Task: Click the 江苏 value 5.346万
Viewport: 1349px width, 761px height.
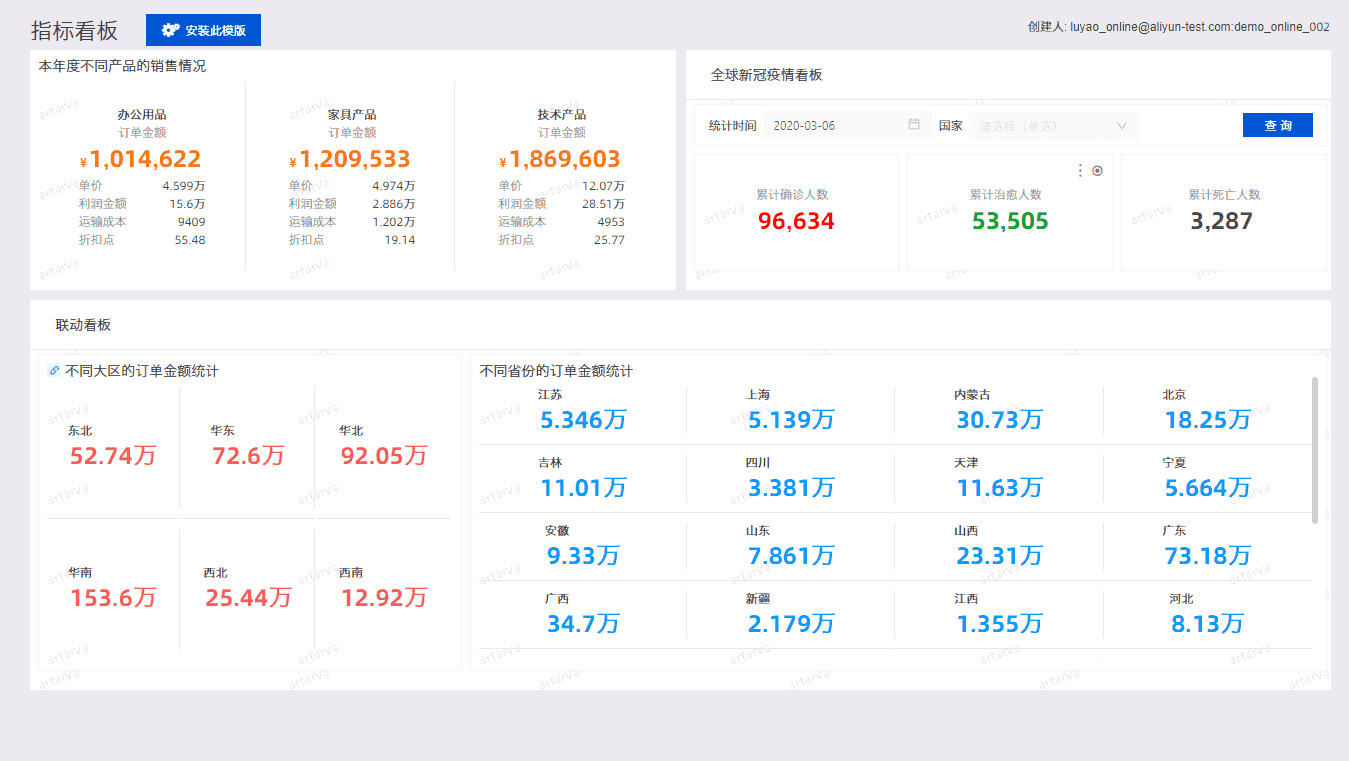Action: tap(583, 420)
